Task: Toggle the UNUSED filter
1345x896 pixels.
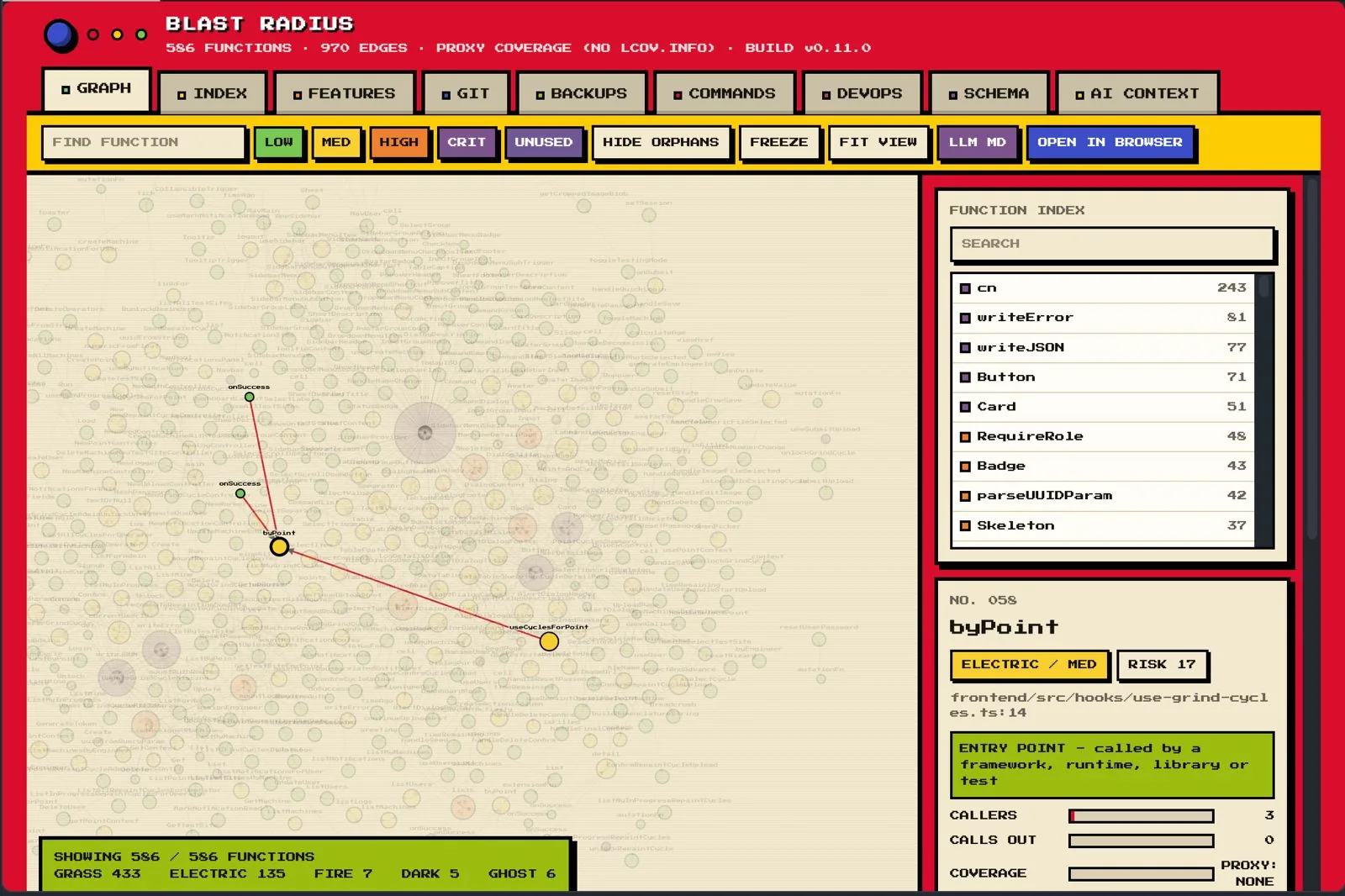Action: 543,142
